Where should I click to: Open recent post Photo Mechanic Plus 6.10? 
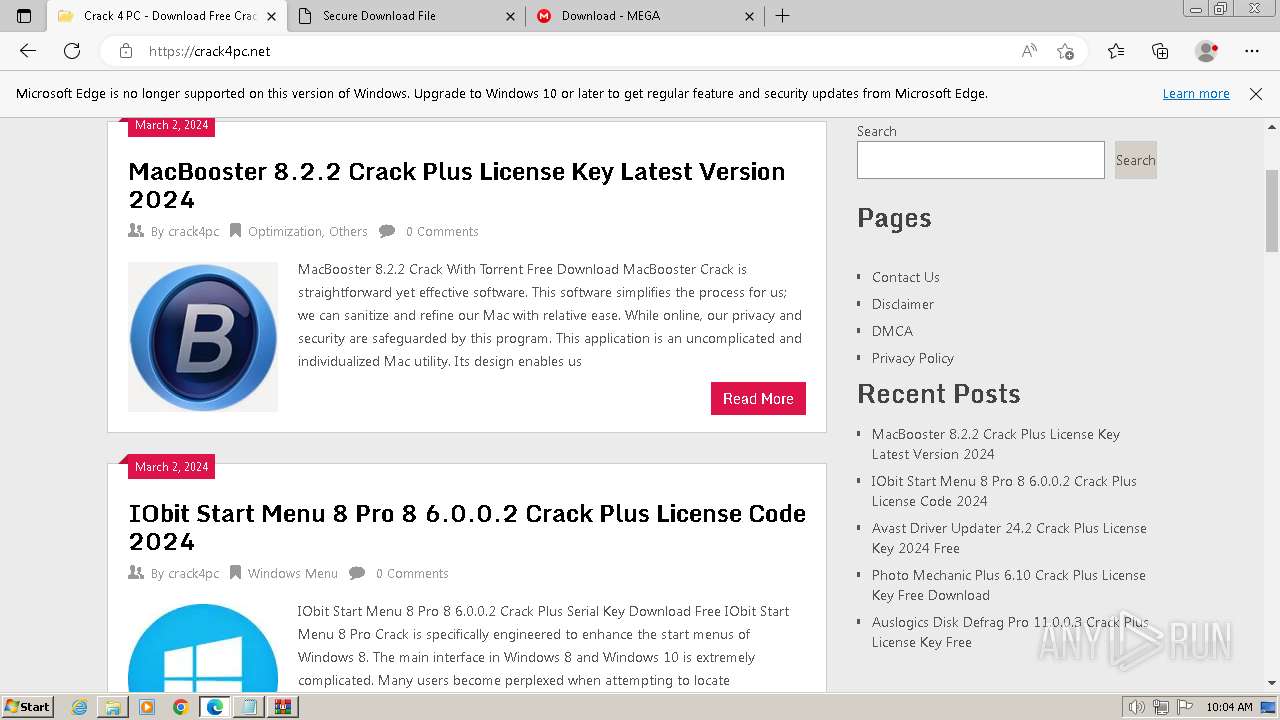click(x=1009, y=585)
